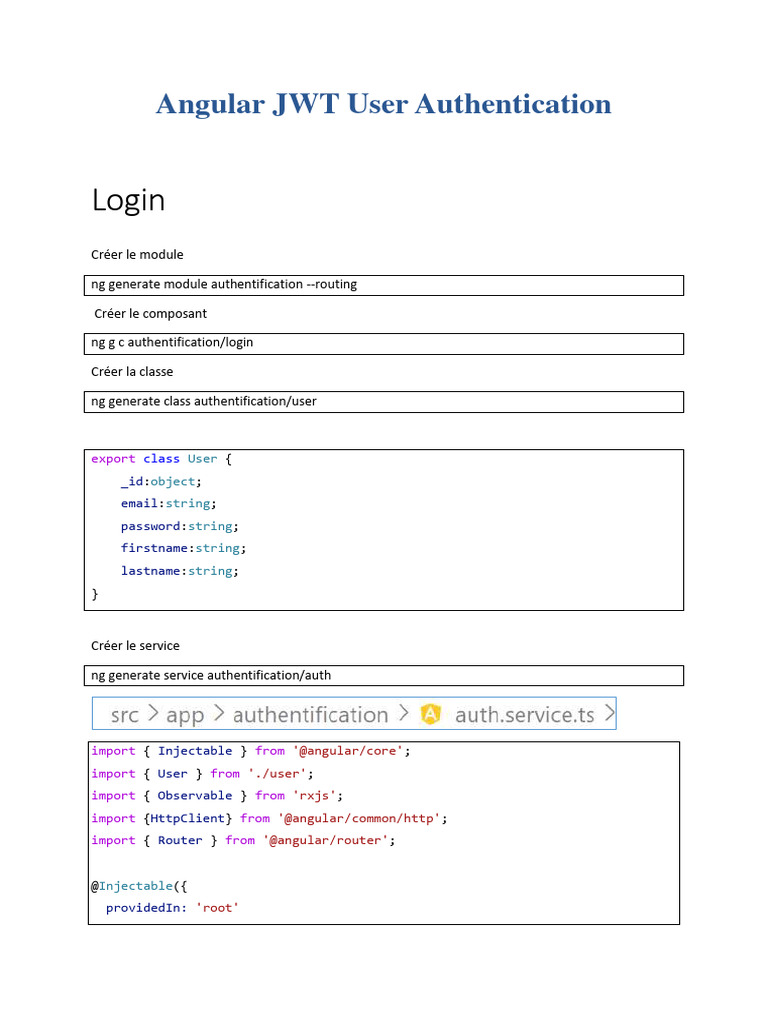The height and width of the screenshot is (1024, 768).
Task: Click the Angular logo icon in breadcrumb
Action: (430, 714)
